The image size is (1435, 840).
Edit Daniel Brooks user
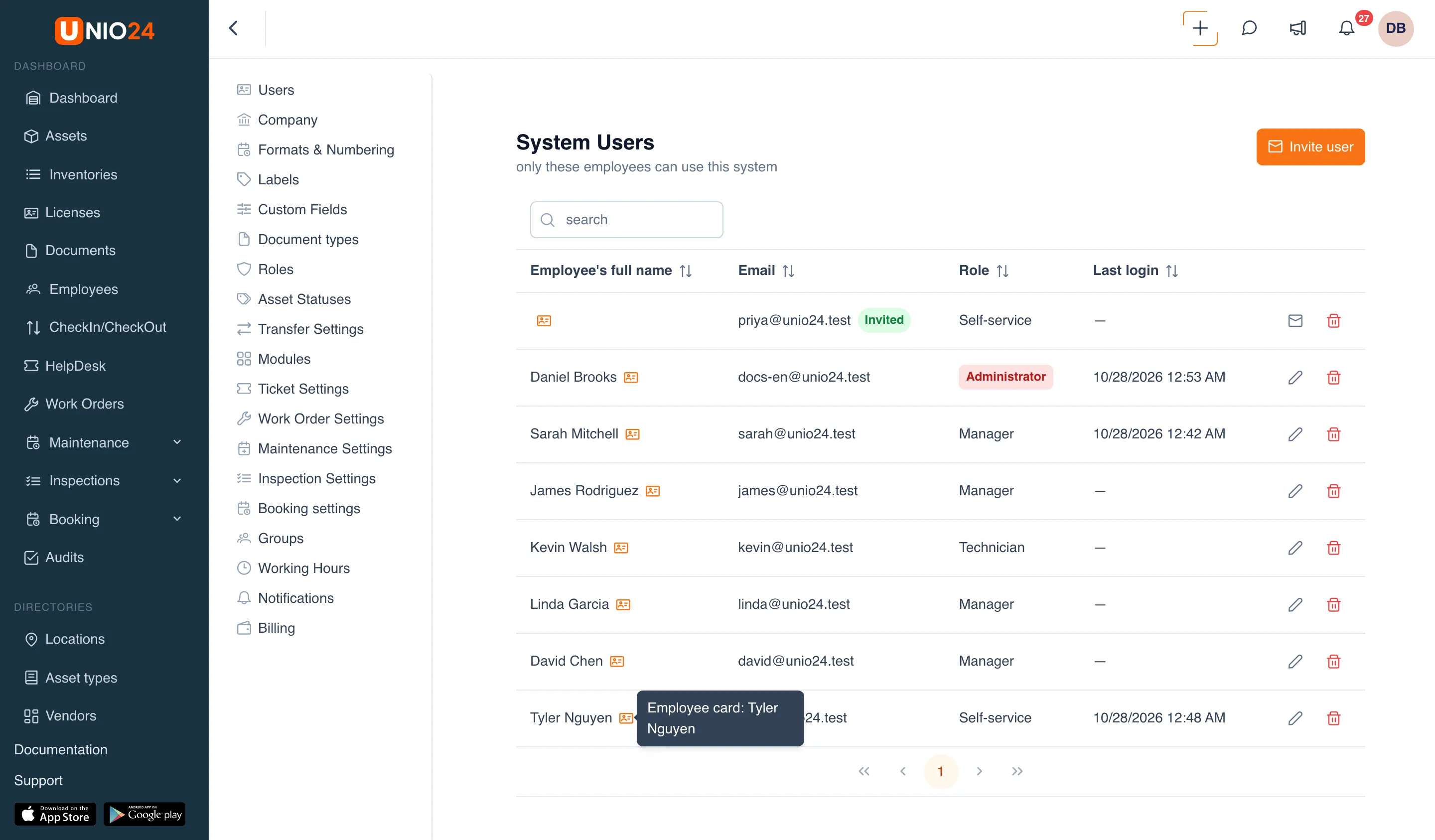(x=1295, y=377)
